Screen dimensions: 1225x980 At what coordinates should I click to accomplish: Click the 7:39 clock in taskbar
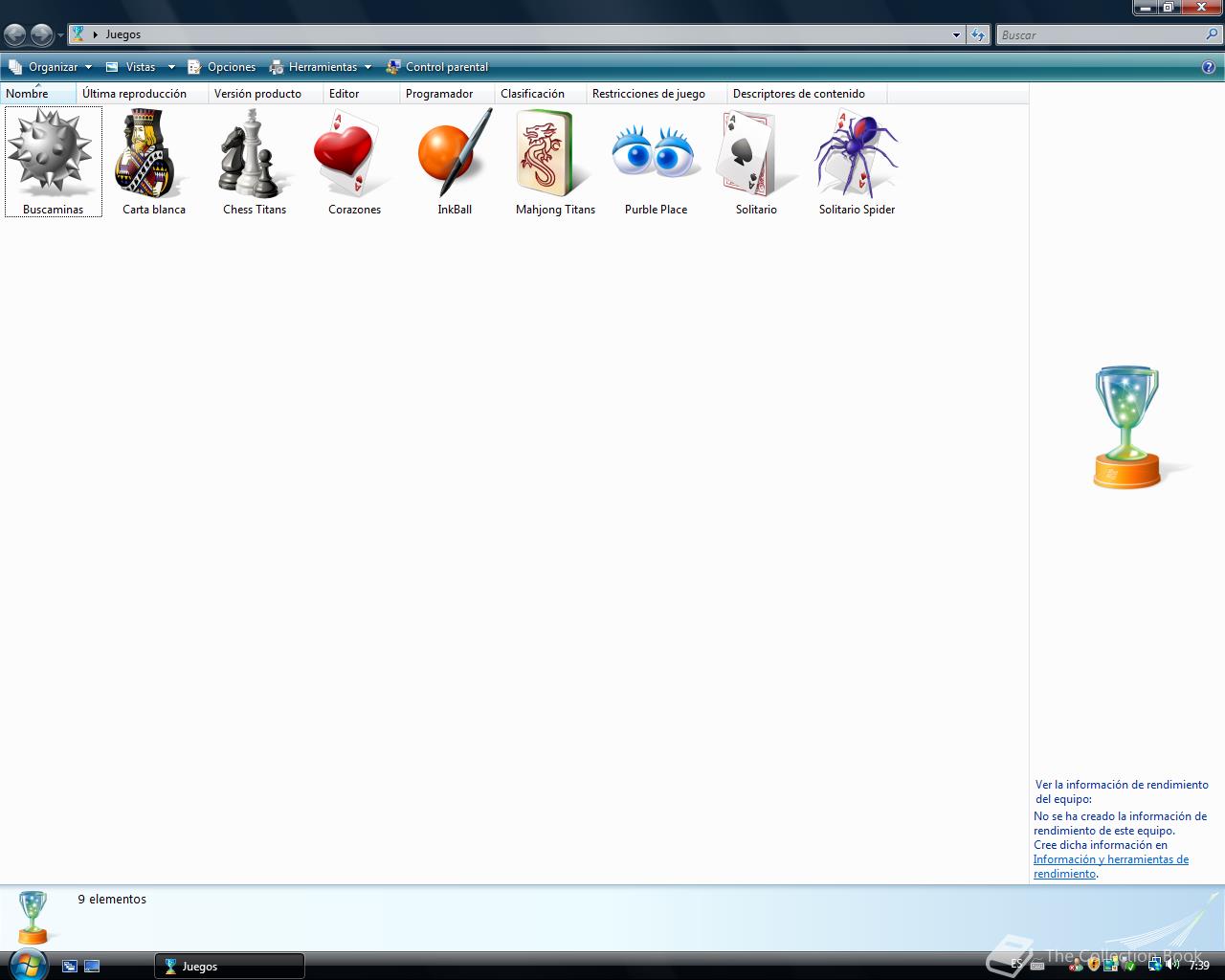[1199, 966]
